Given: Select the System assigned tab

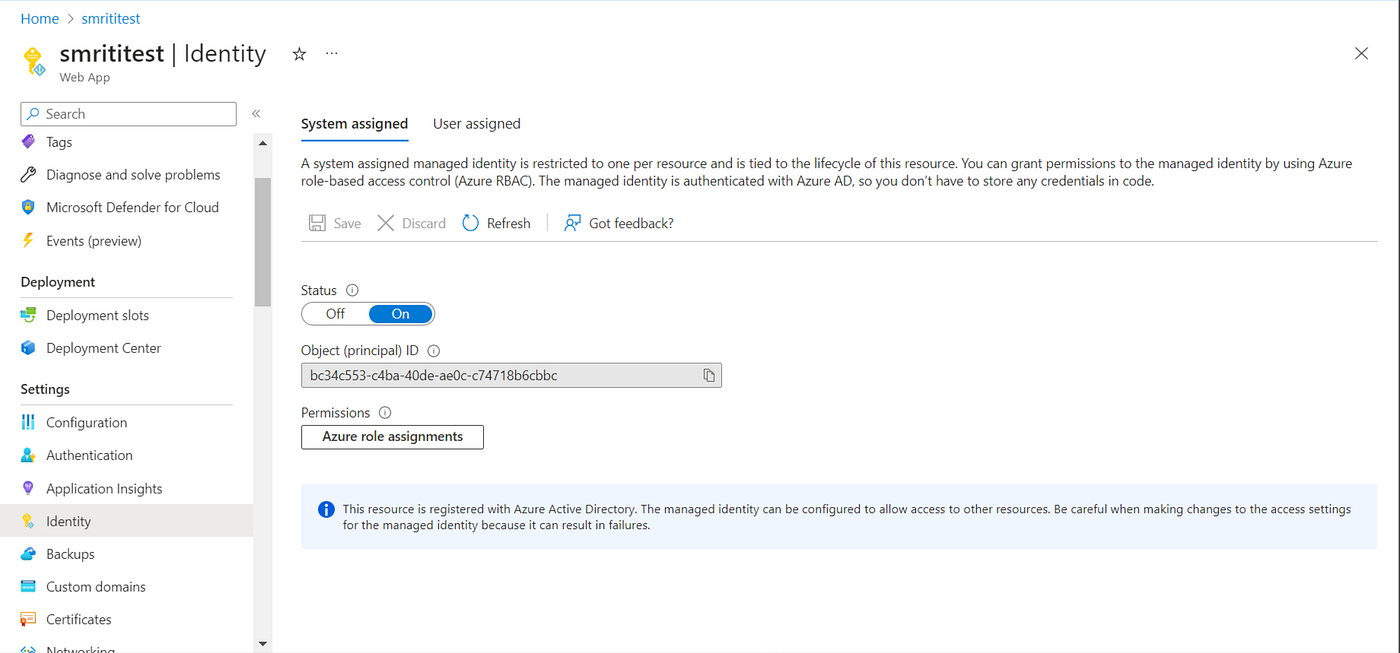Looking at the screenshot, I should click(354, 124).
